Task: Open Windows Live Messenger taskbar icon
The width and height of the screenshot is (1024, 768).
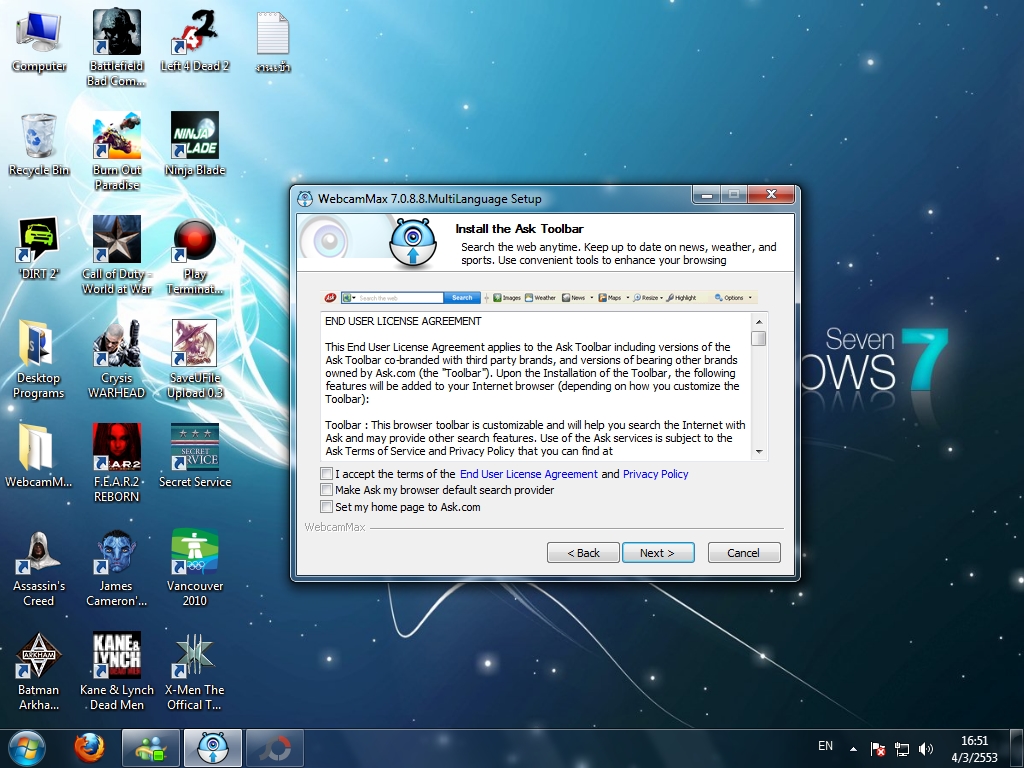Action: (151, 748)
